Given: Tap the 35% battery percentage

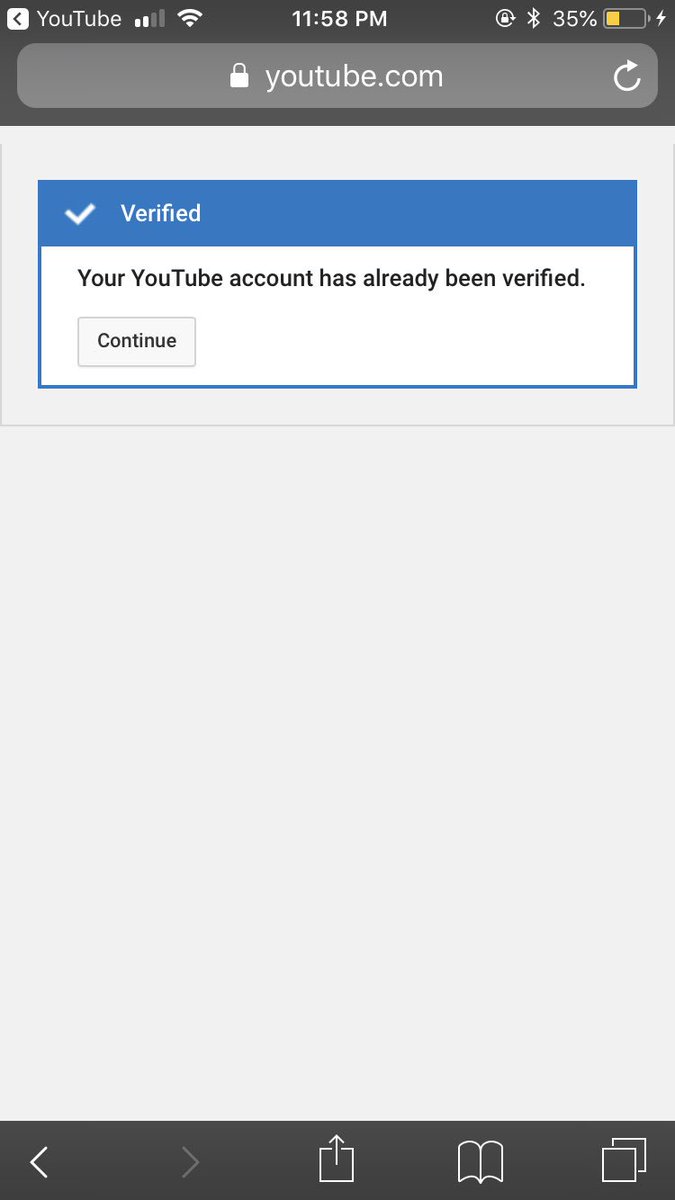Looking at the screenshot, I should click(575, 18).
